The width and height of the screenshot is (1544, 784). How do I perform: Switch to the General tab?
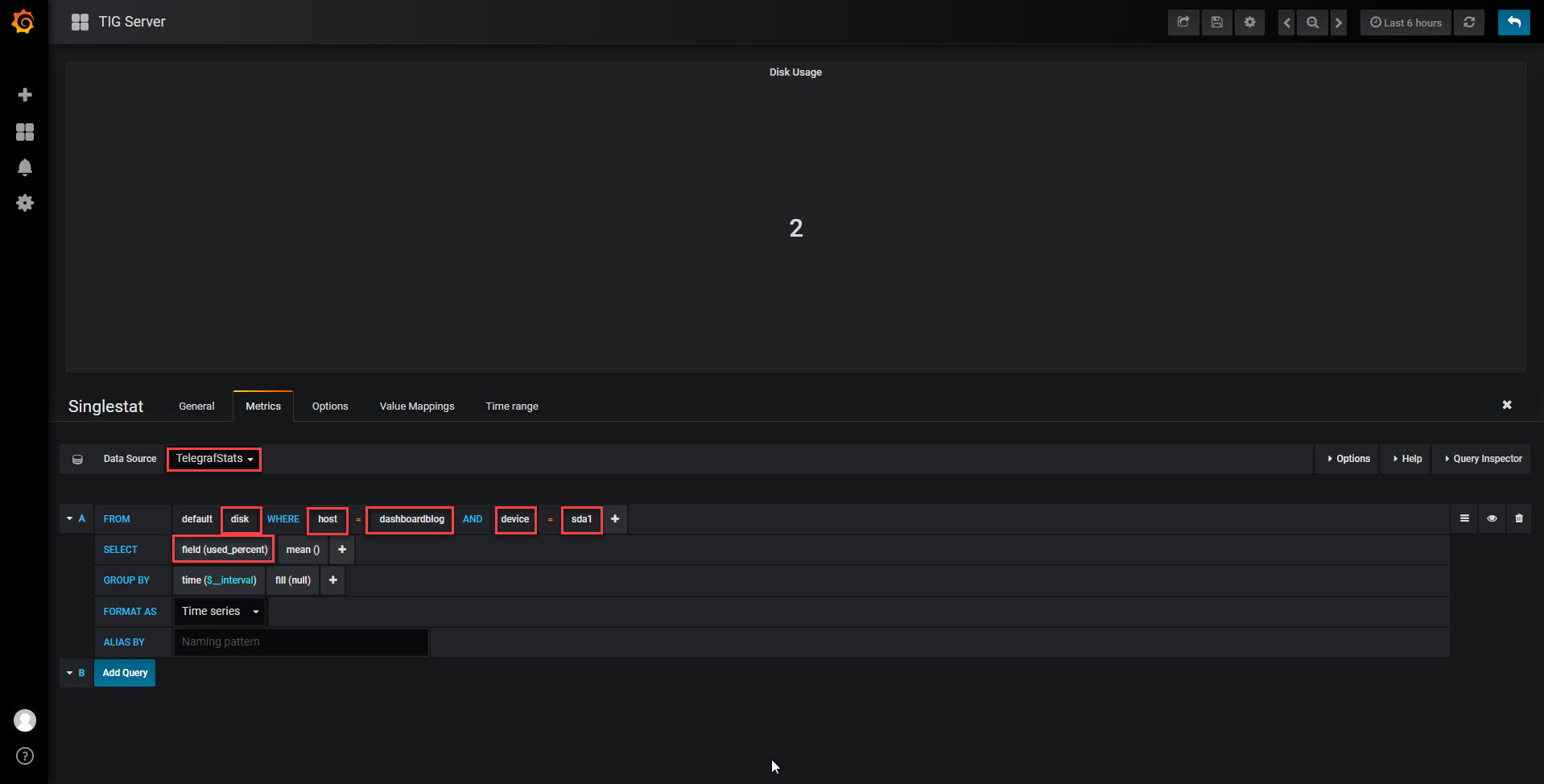point(196,406)
